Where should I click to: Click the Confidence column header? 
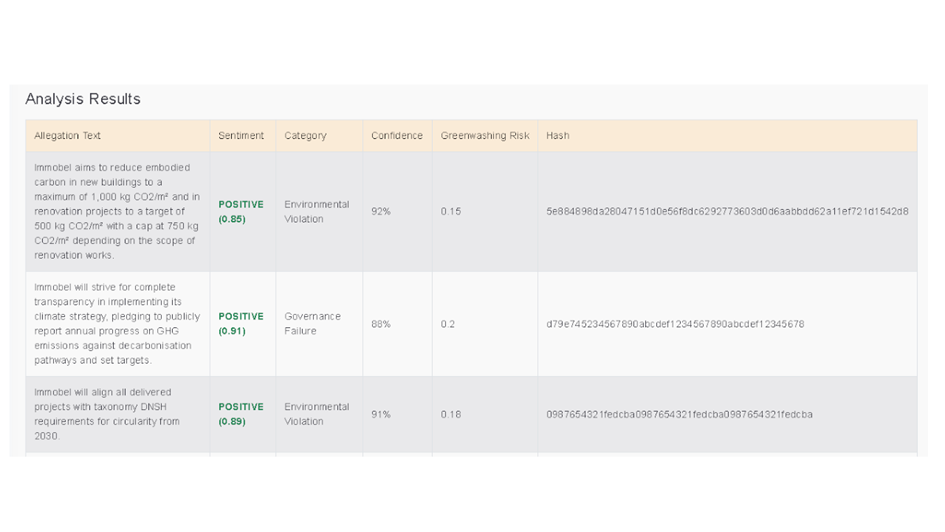point(397,136)
